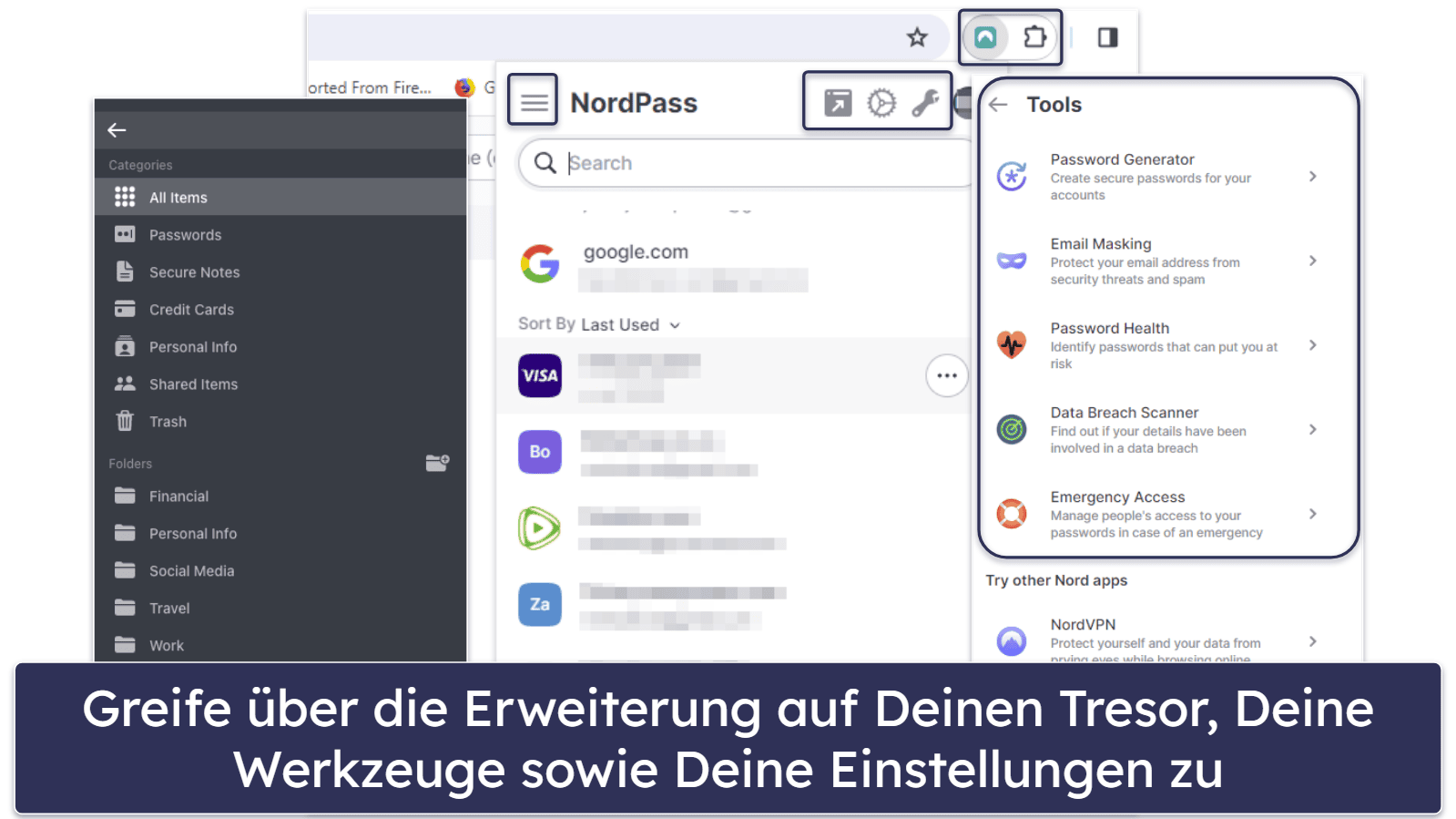Open the Travel folder

[280, 609]
